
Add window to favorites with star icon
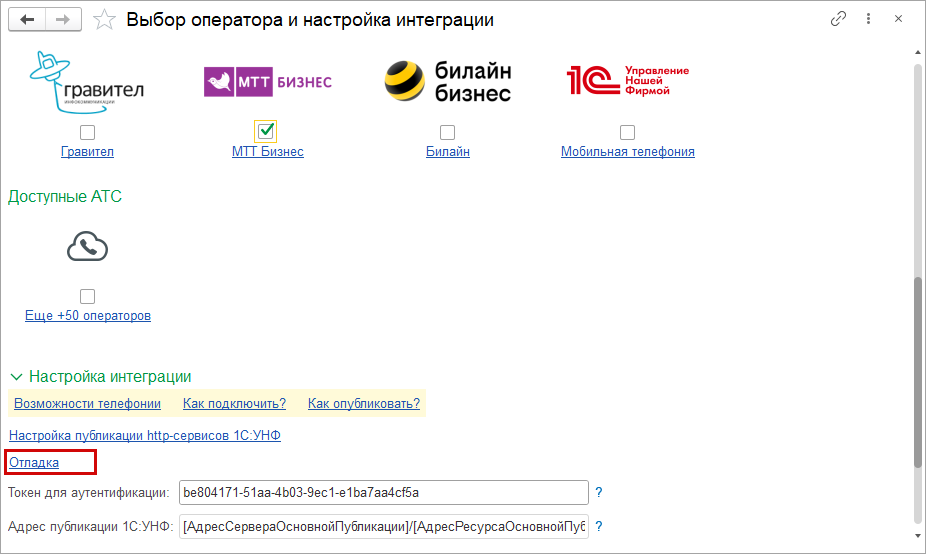104,20
